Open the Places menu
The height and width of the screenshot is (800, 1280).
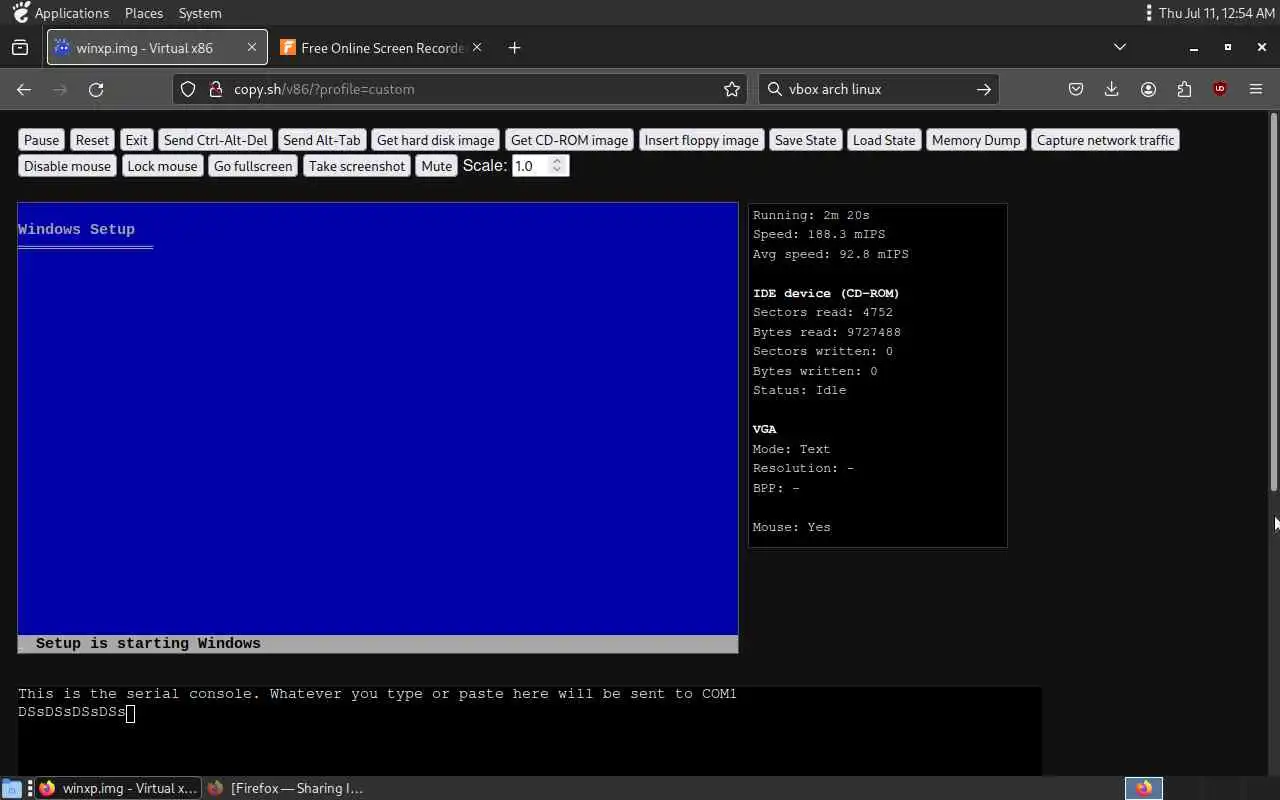point(144,13)
